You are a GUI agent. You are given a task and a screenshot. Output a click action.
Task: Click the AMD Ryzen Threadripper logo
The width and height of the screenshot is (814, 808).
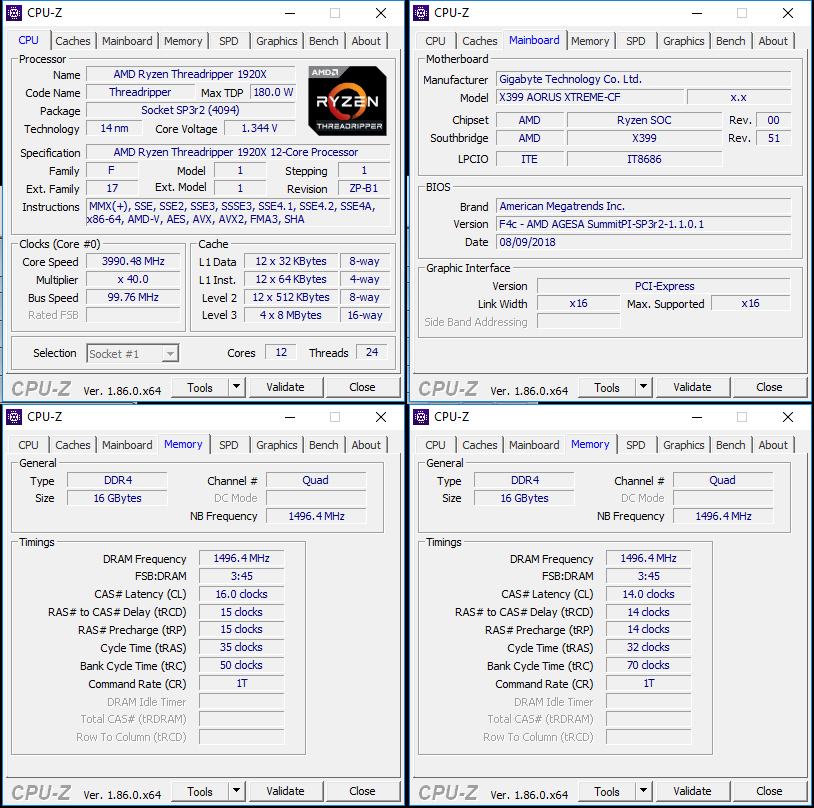pos(347,101)
